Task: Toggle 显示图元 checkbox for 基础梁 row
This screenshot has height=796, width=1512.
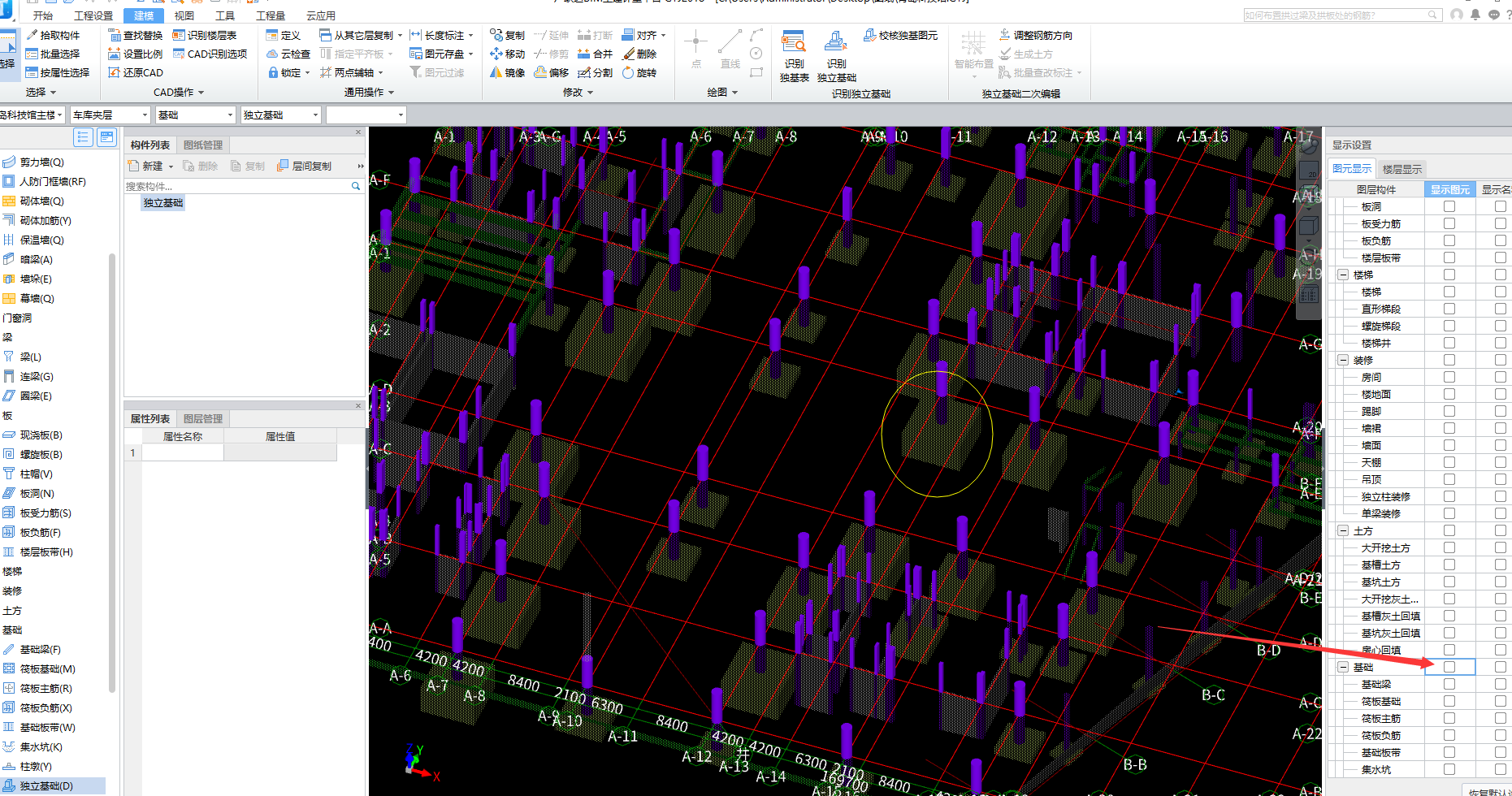Action: [x=1449, y=684]
